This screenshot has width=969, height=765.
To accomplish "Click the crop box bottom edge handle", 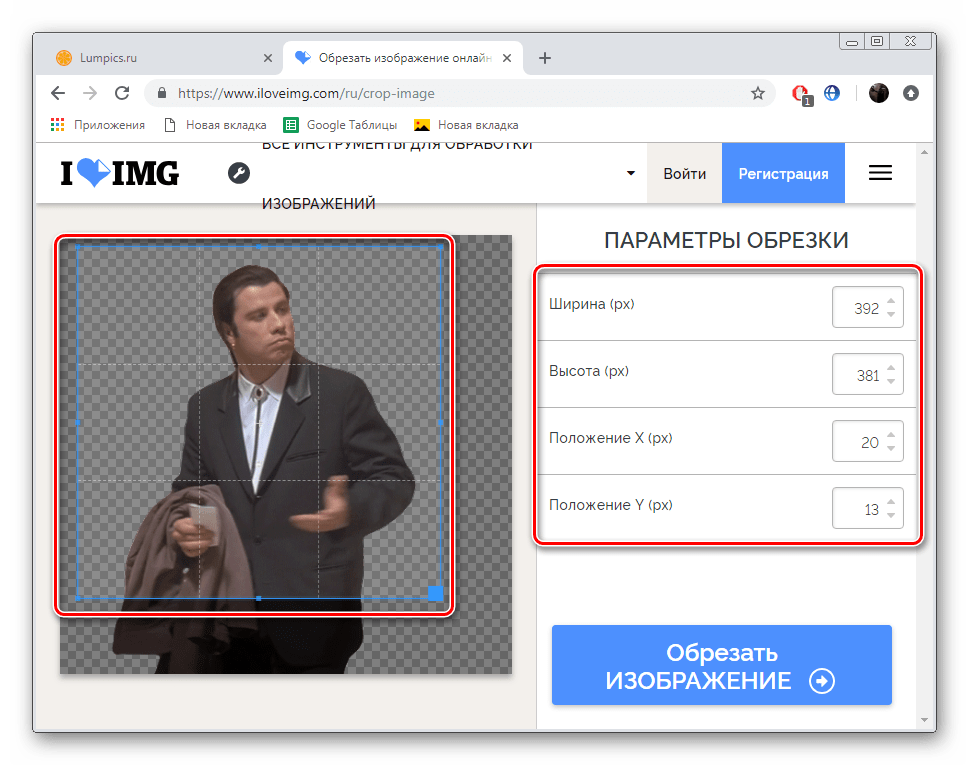I will [258, 598].
